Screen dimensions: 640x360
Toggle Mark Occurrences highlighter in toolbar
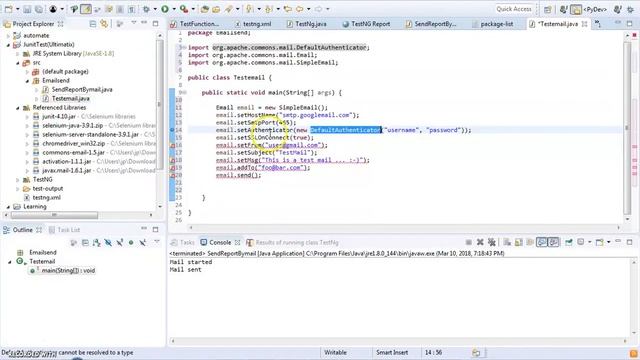[86, 9]
